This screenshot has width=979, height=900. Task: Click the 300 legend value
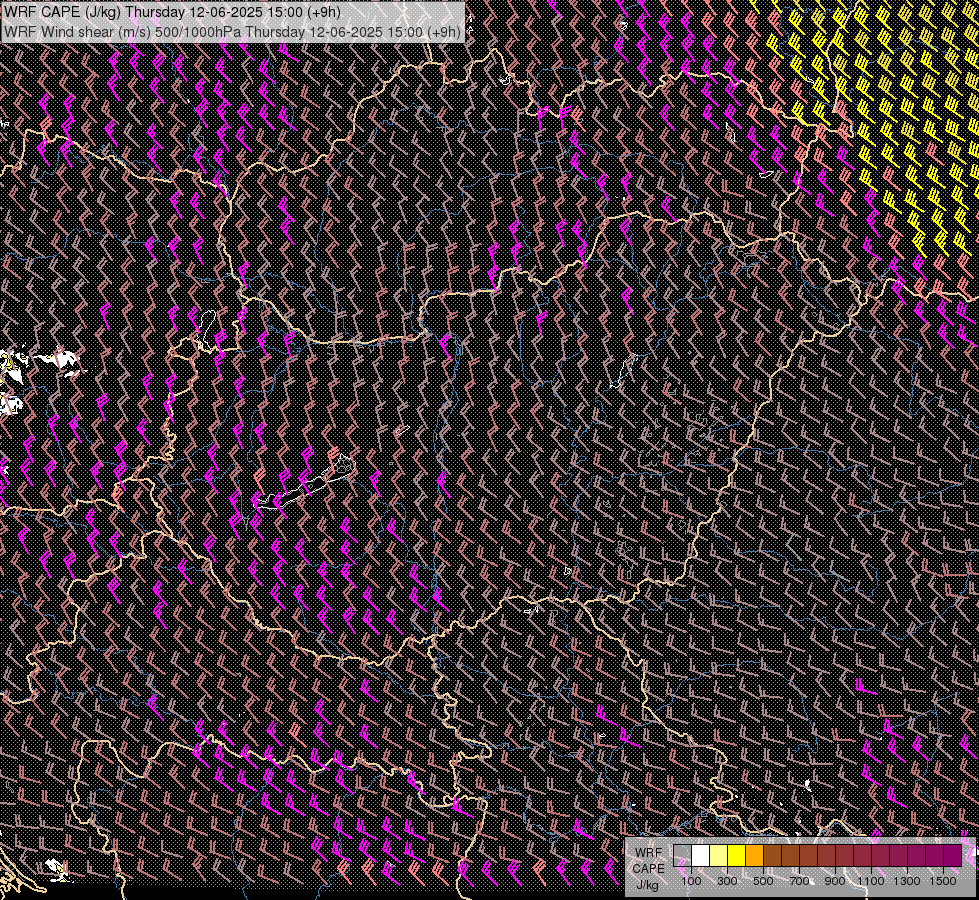point(727,881)
